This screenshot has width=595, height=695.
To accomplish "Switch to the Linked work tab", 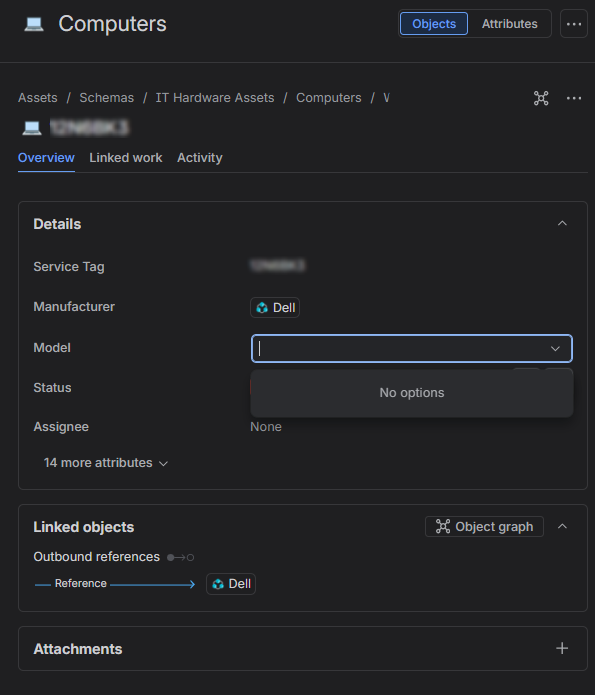I will 125,158.
